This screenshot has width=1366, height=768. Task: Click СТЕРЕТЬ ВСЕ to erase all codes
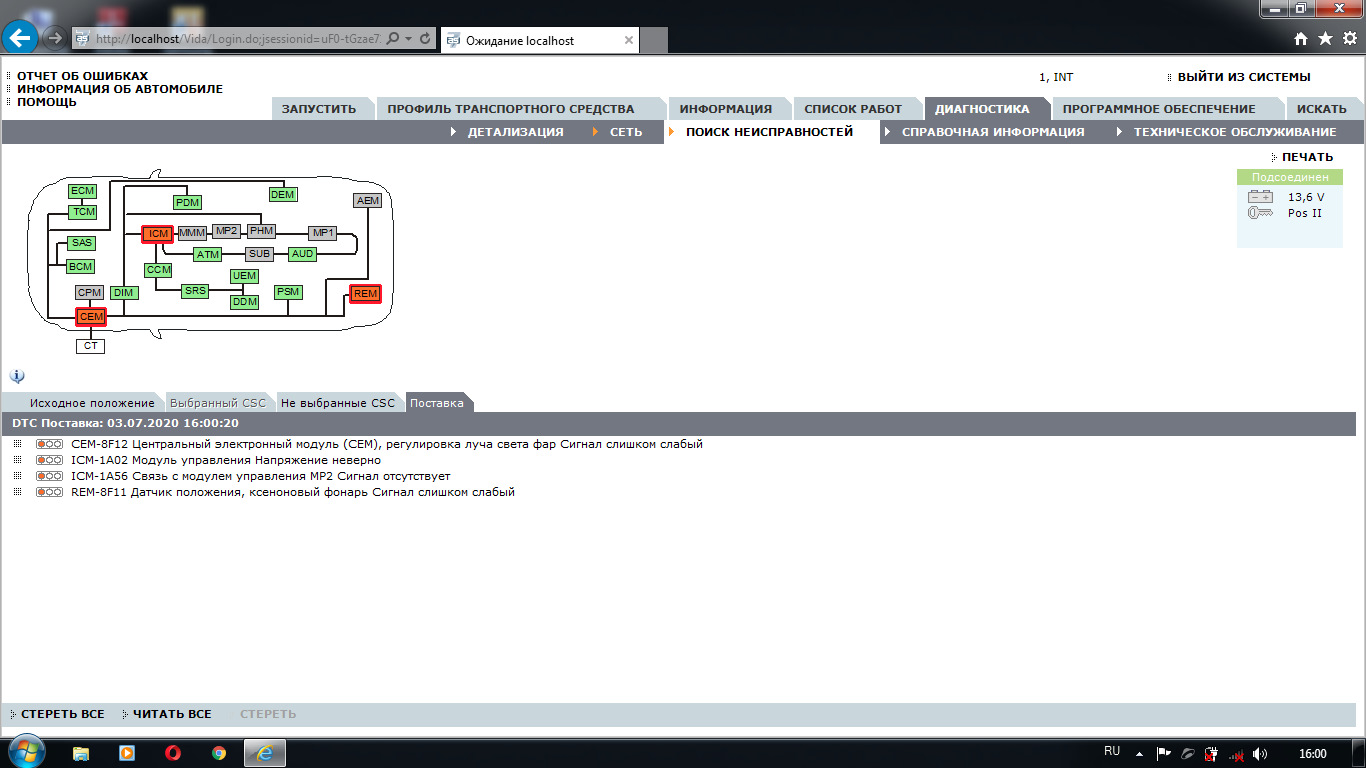pos(63,714)
